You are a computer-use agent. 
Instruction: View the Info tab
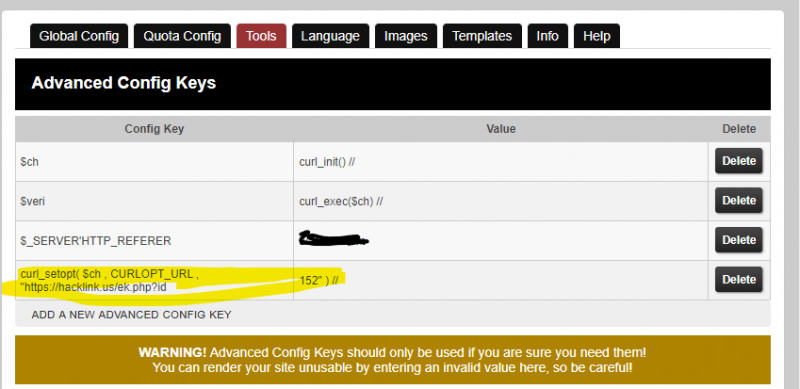click(547, 36)
